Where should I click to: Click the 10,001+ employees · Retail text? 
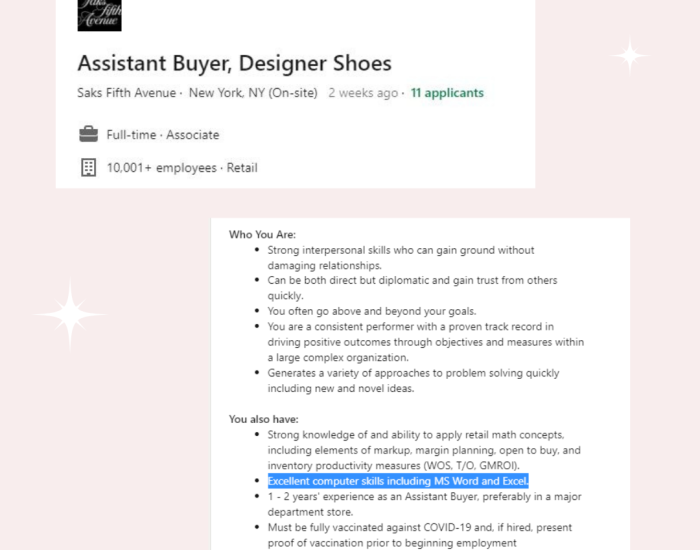[182, 168]
